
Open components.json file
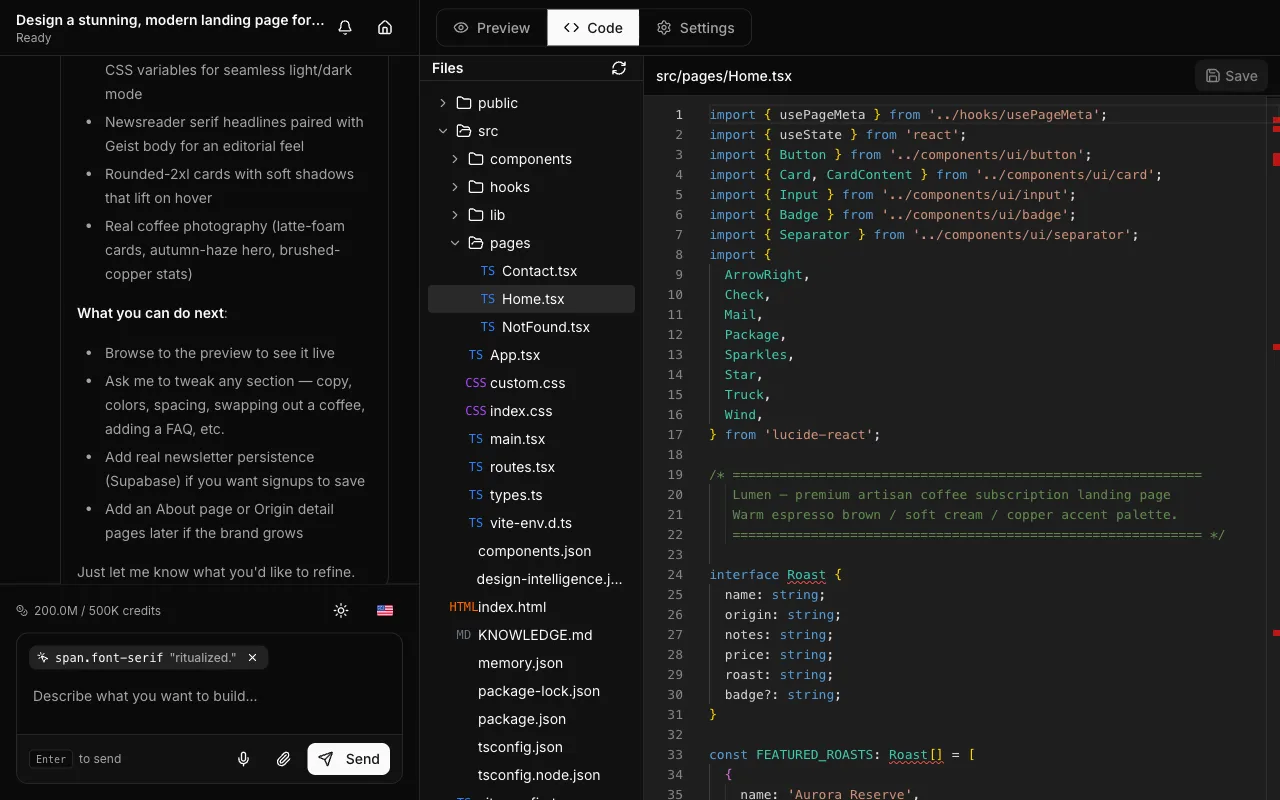pos(531,551)
